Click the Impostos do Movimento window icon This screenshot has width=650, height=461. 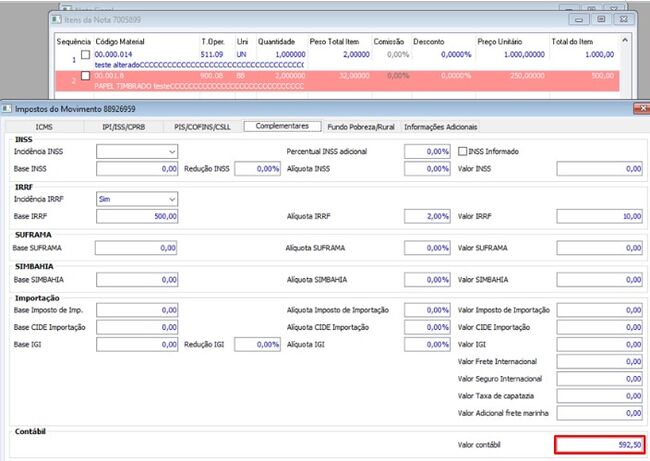click(7, 109)
